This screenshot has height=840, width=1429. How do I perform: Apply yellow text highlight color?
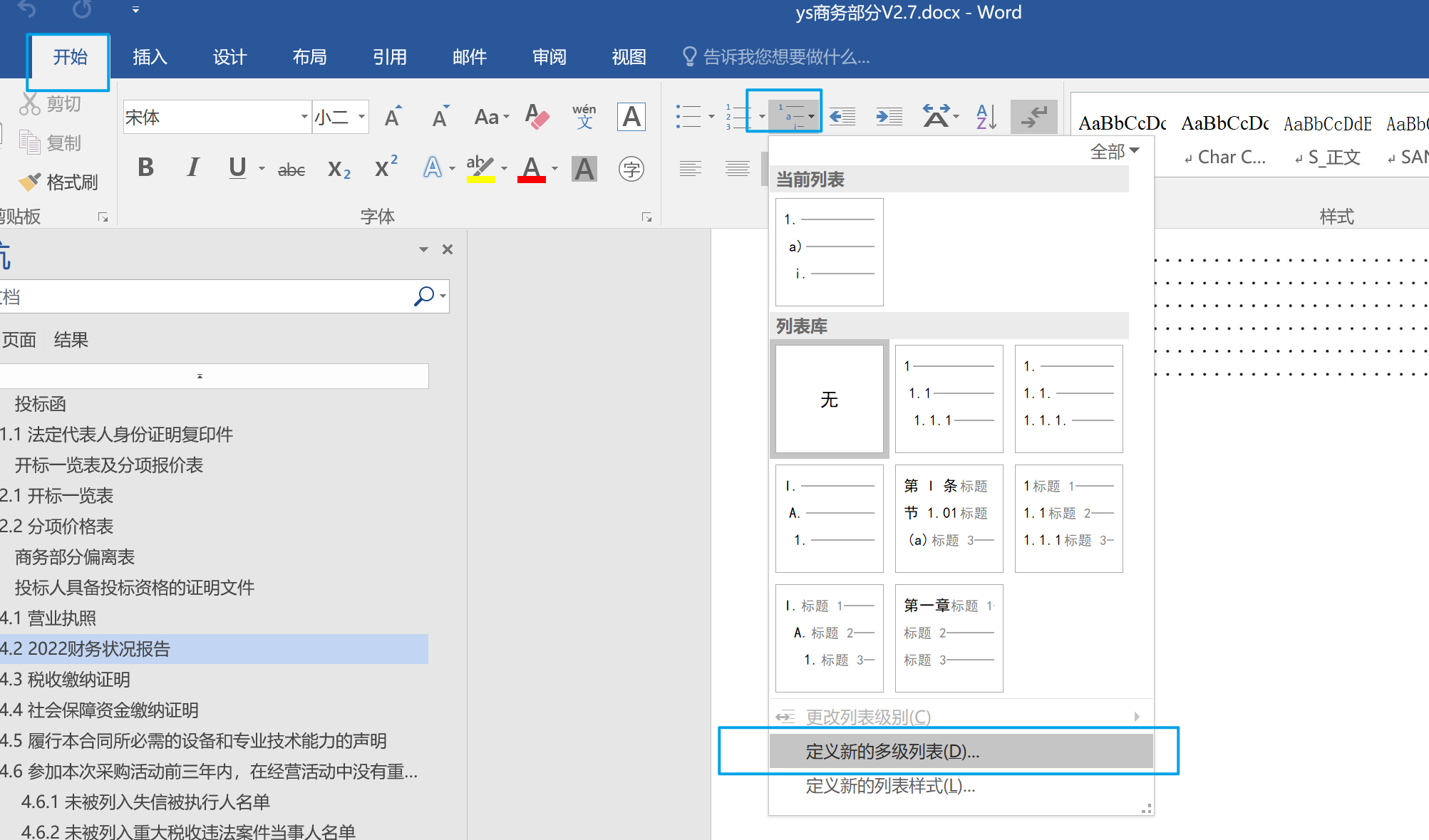click(x=480, y=169)
